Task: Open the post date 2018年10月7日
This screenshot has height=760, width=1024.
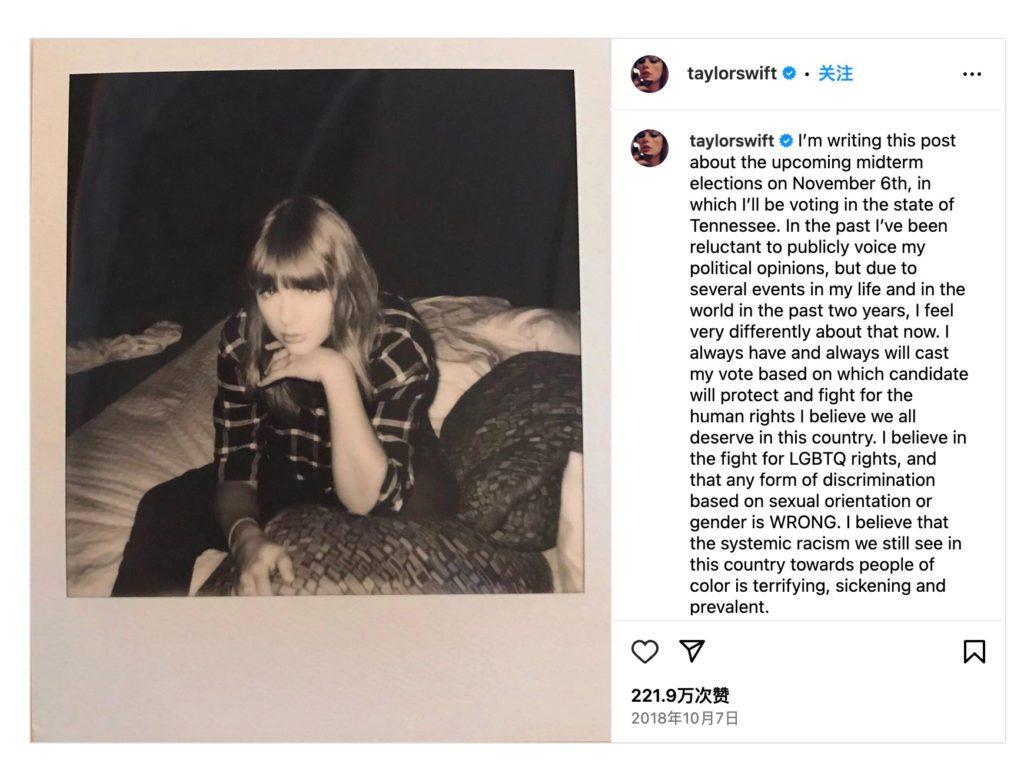Action: (684, 718)
